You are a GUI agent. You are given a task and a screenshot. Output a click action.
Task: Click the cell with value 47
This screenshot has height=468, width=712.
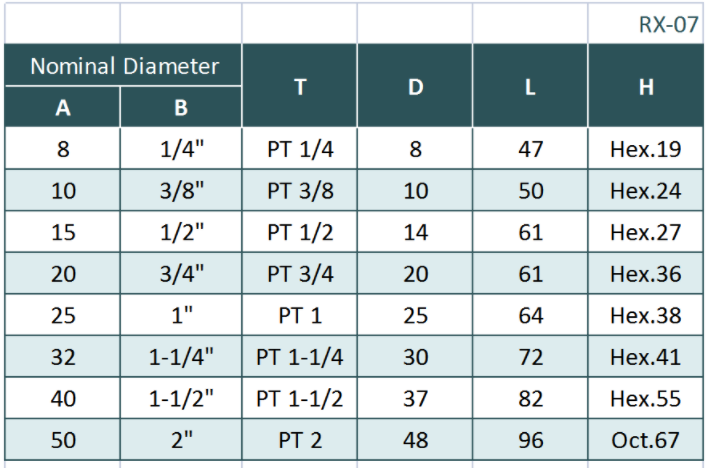tap(530, 150)
